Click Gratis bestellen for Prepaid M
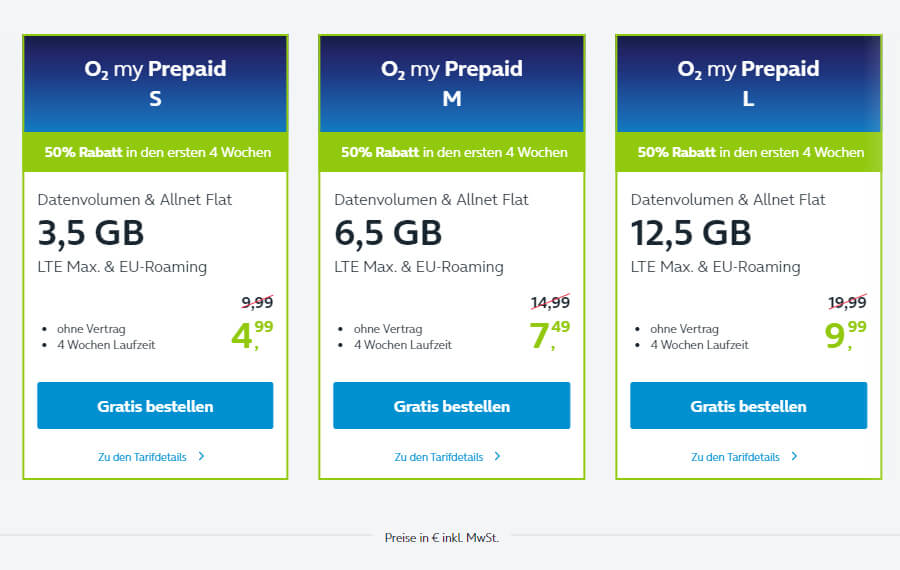 (x=451, y=406)
